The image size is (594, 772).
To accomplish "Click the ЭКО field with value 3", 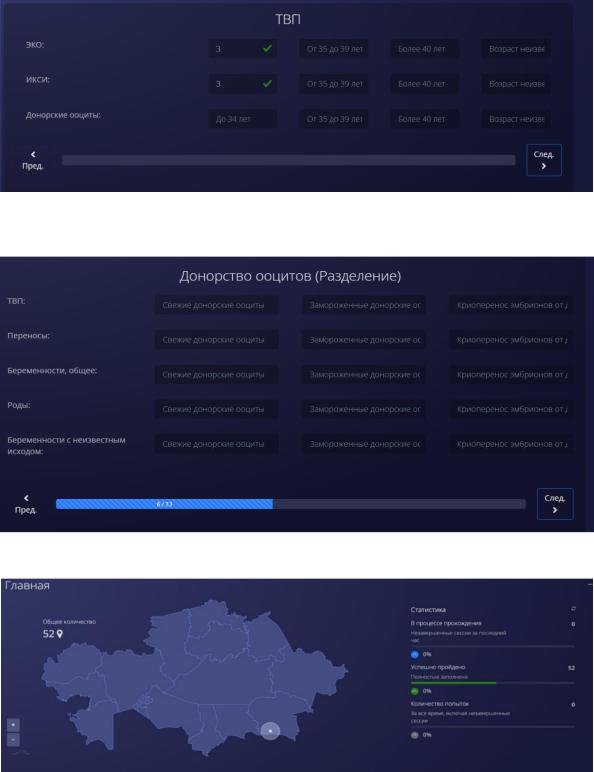I will pyautogui.click(x=242, y=49).
